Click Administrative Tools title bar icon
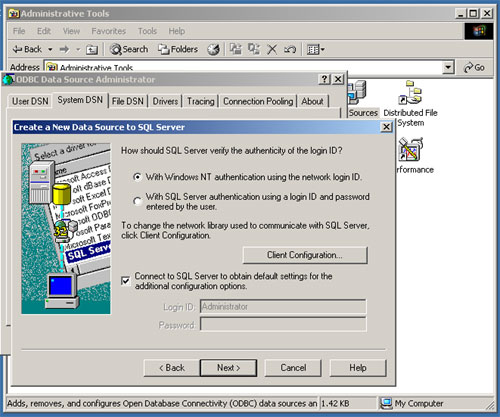This screenshot has width=500, height=417. [14, 14]
